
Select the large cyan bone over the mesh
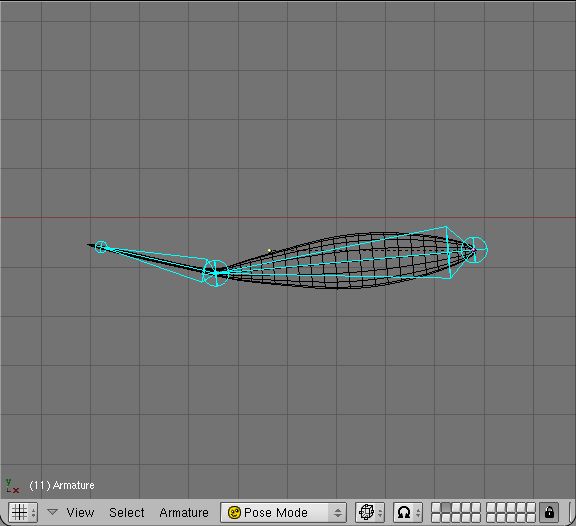(x=338, y=253)
